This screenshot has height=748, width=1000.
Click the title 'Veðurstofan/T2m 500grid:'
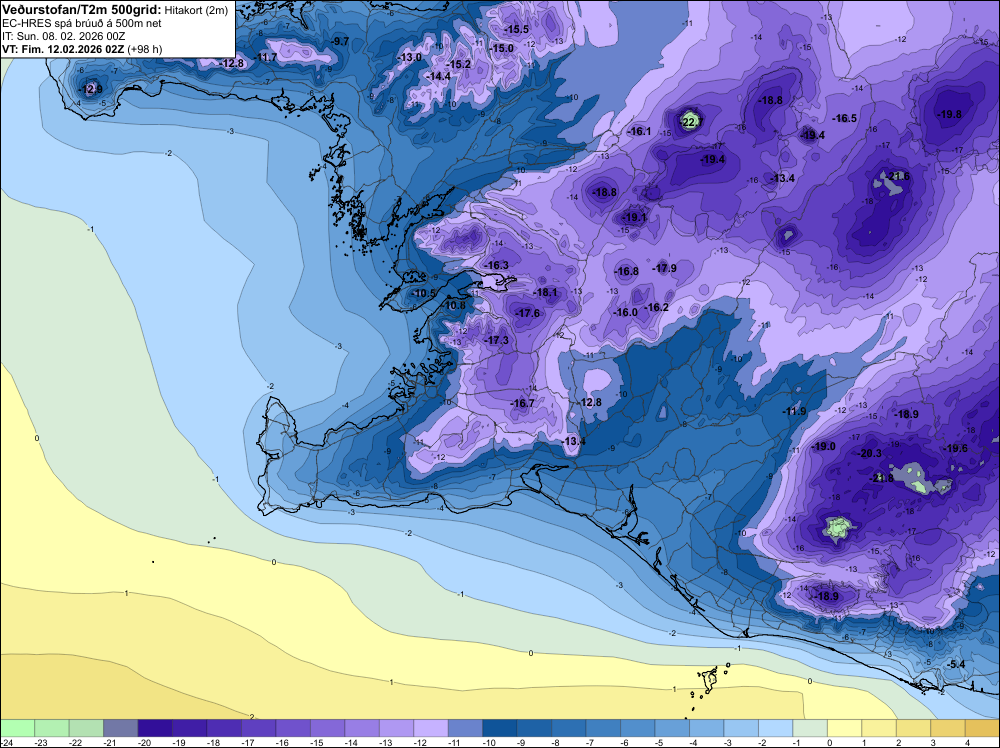point(82,10)
